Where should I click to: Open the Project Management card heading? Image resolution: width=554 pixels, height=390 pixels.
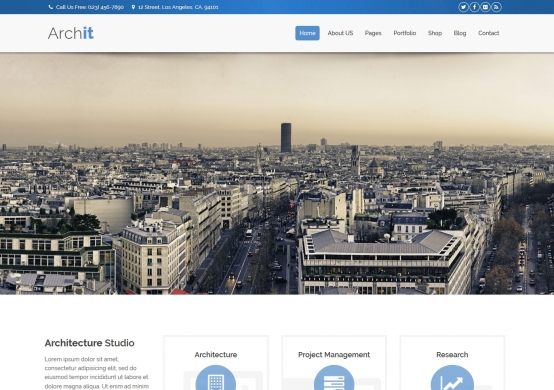[x=334, y=355]
